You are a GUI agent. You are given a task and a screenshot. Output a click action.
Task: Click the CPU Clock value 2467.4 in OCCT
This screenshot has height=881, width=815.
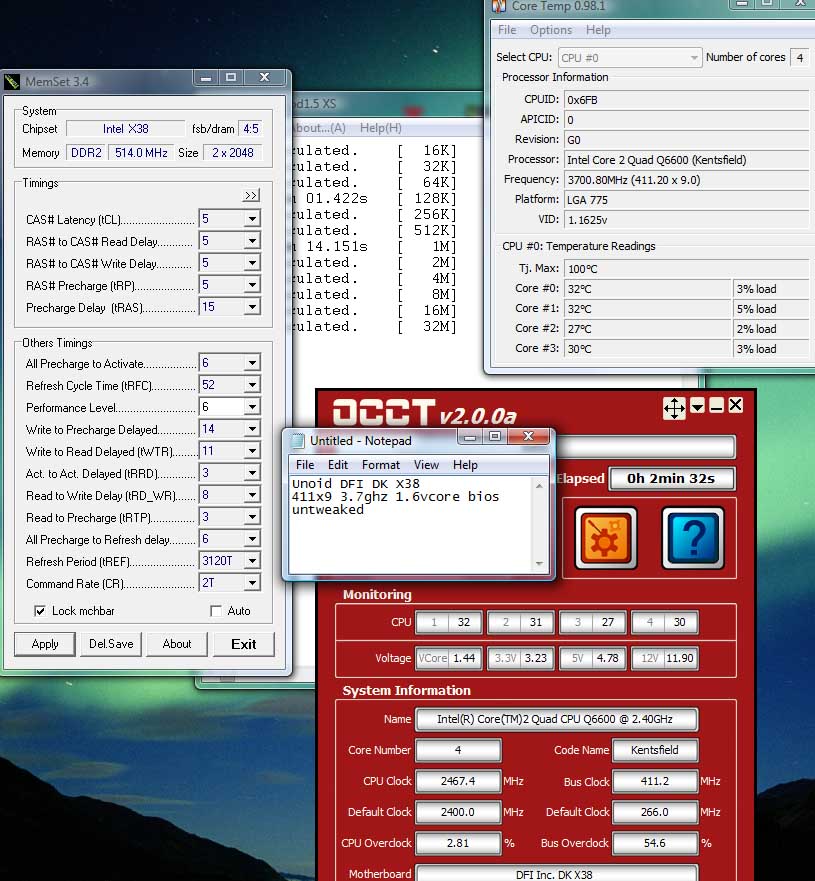(458, 781)
